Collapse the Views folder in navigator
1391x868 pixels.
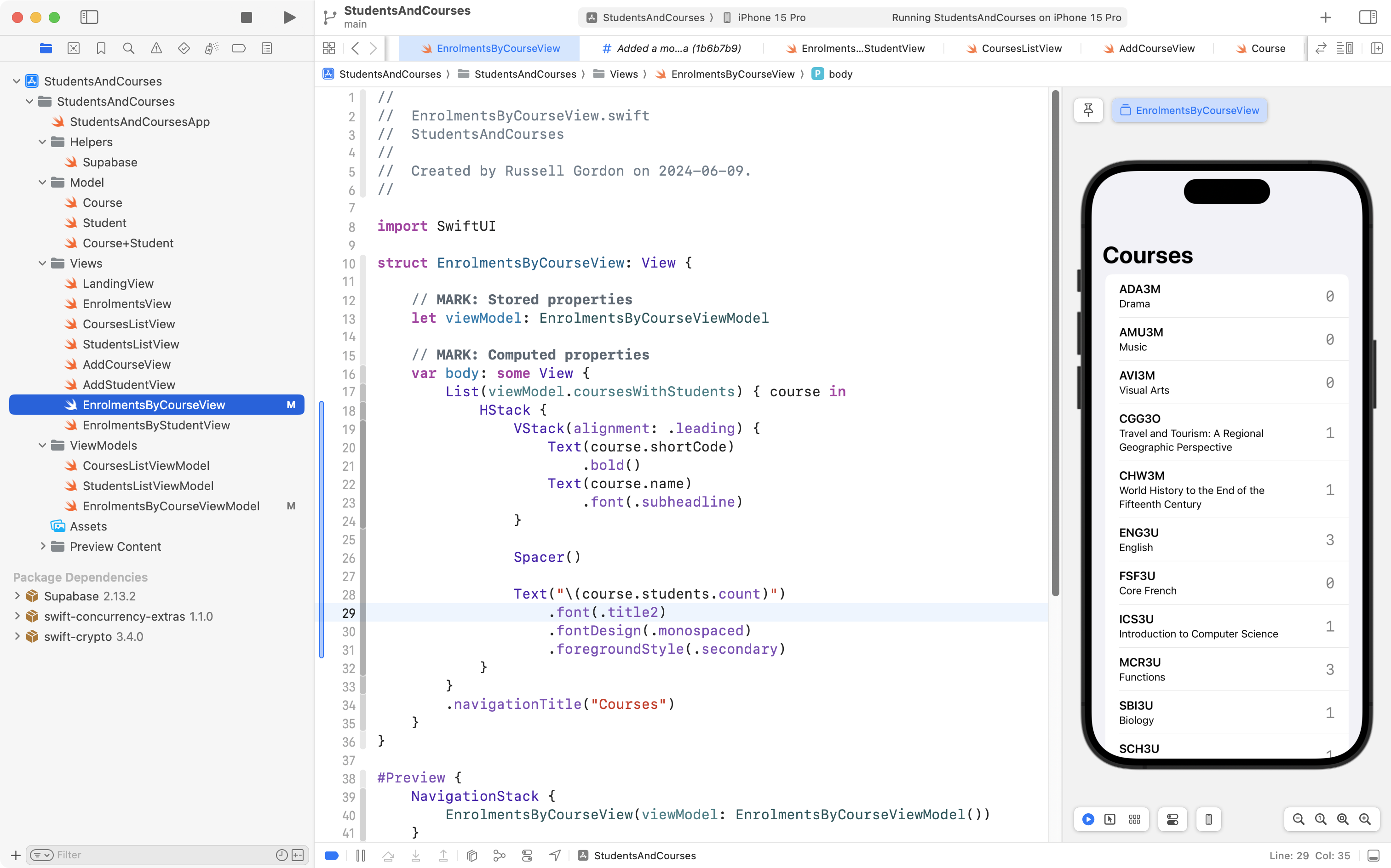tap(42, 263)
